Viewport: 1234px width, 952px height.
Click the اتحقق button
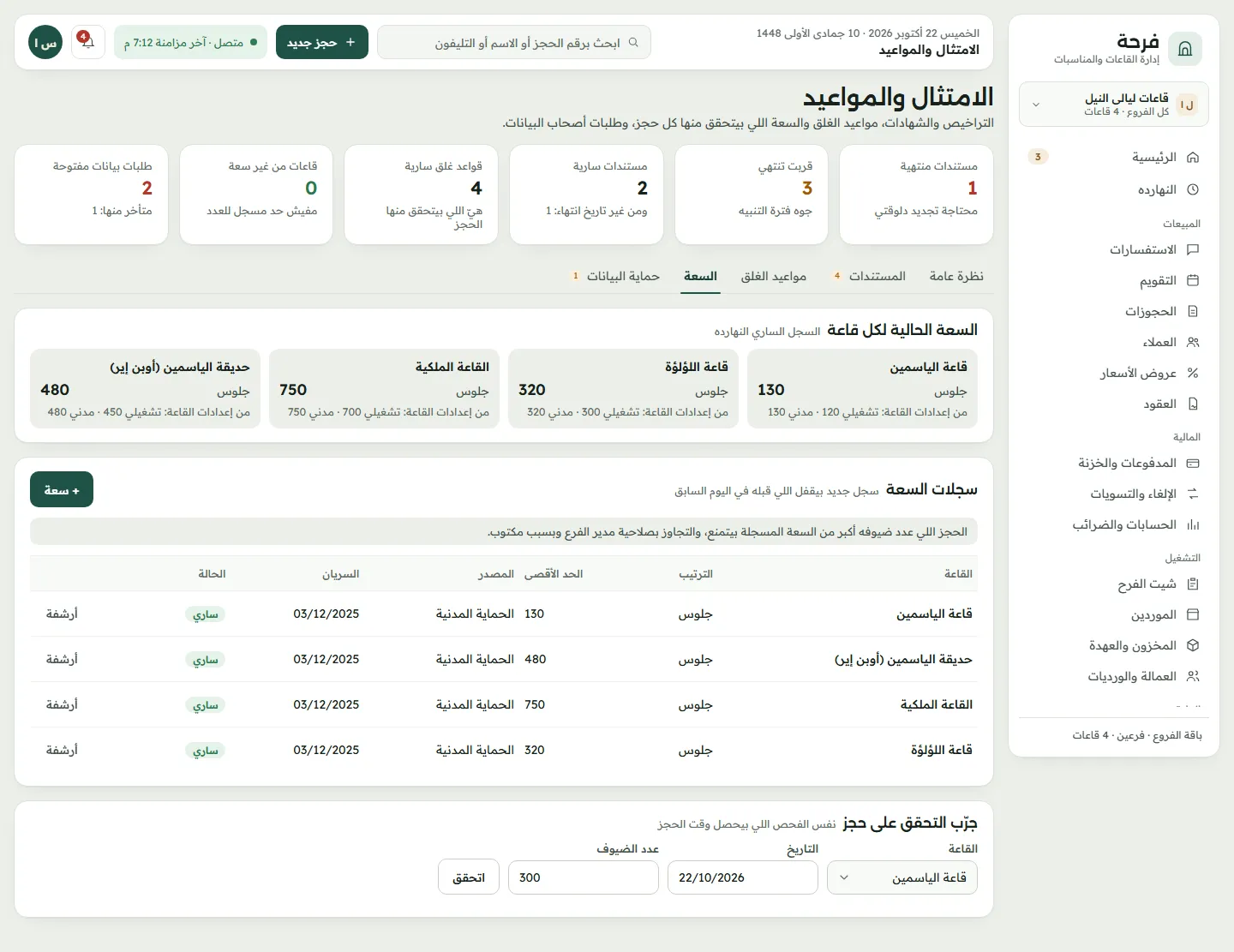469,877
